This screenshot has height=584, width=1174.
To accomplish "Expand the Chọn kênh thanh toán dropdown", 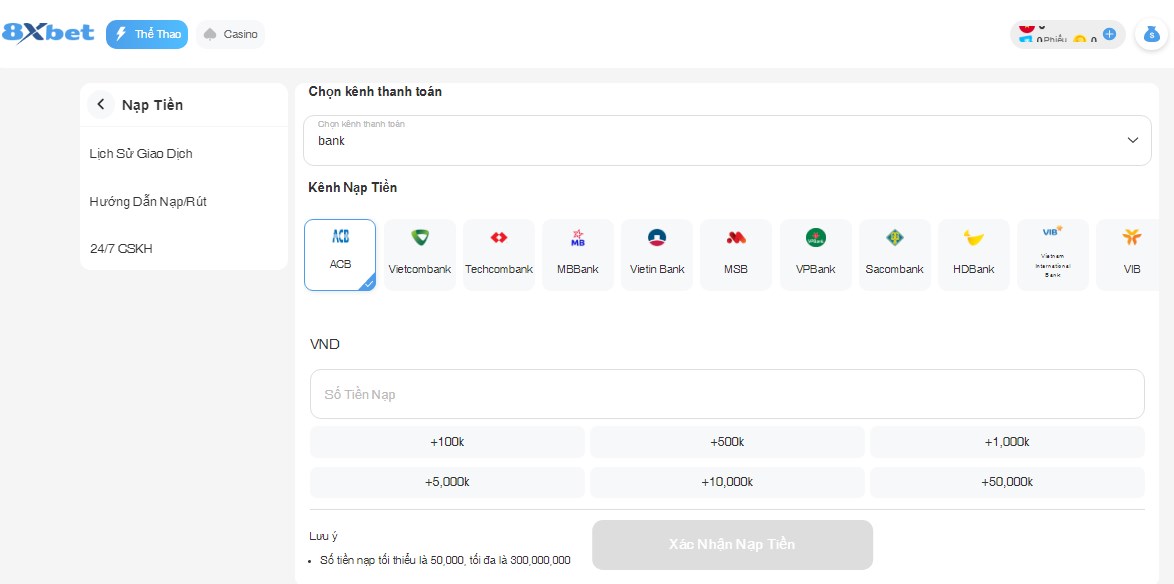I will (x=727, y=140).
